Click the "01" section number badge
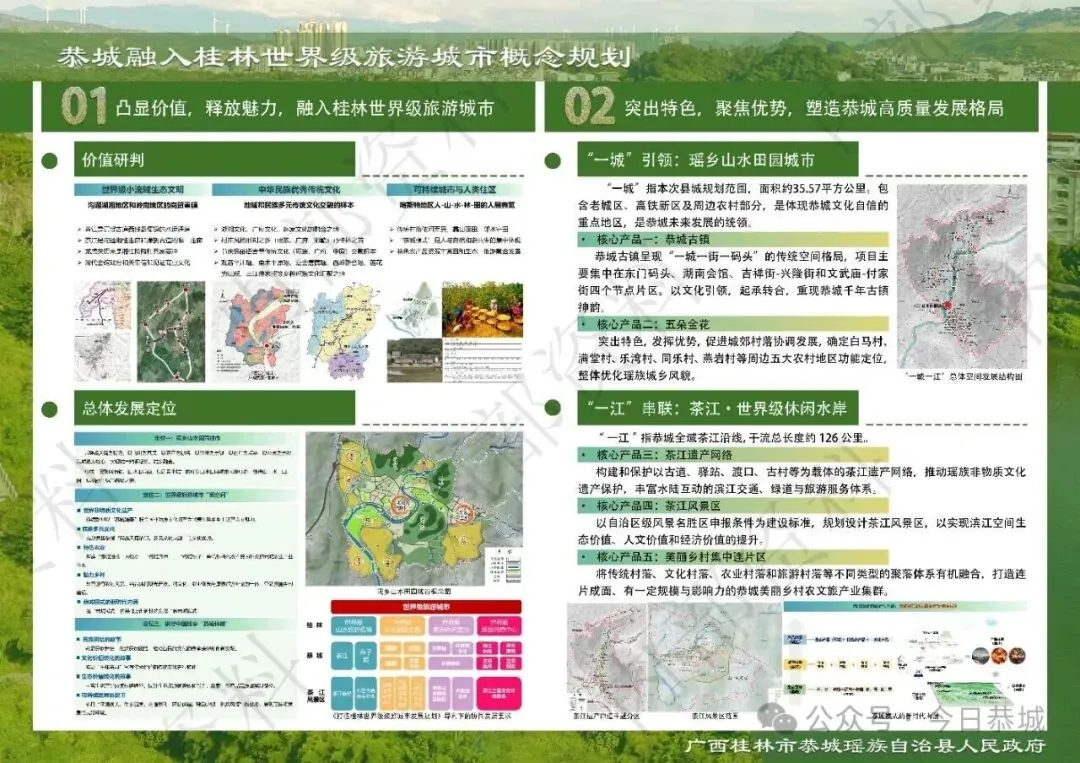This screenshot has width=1080, height=763. pyautogui.click(x=81, y=105)
